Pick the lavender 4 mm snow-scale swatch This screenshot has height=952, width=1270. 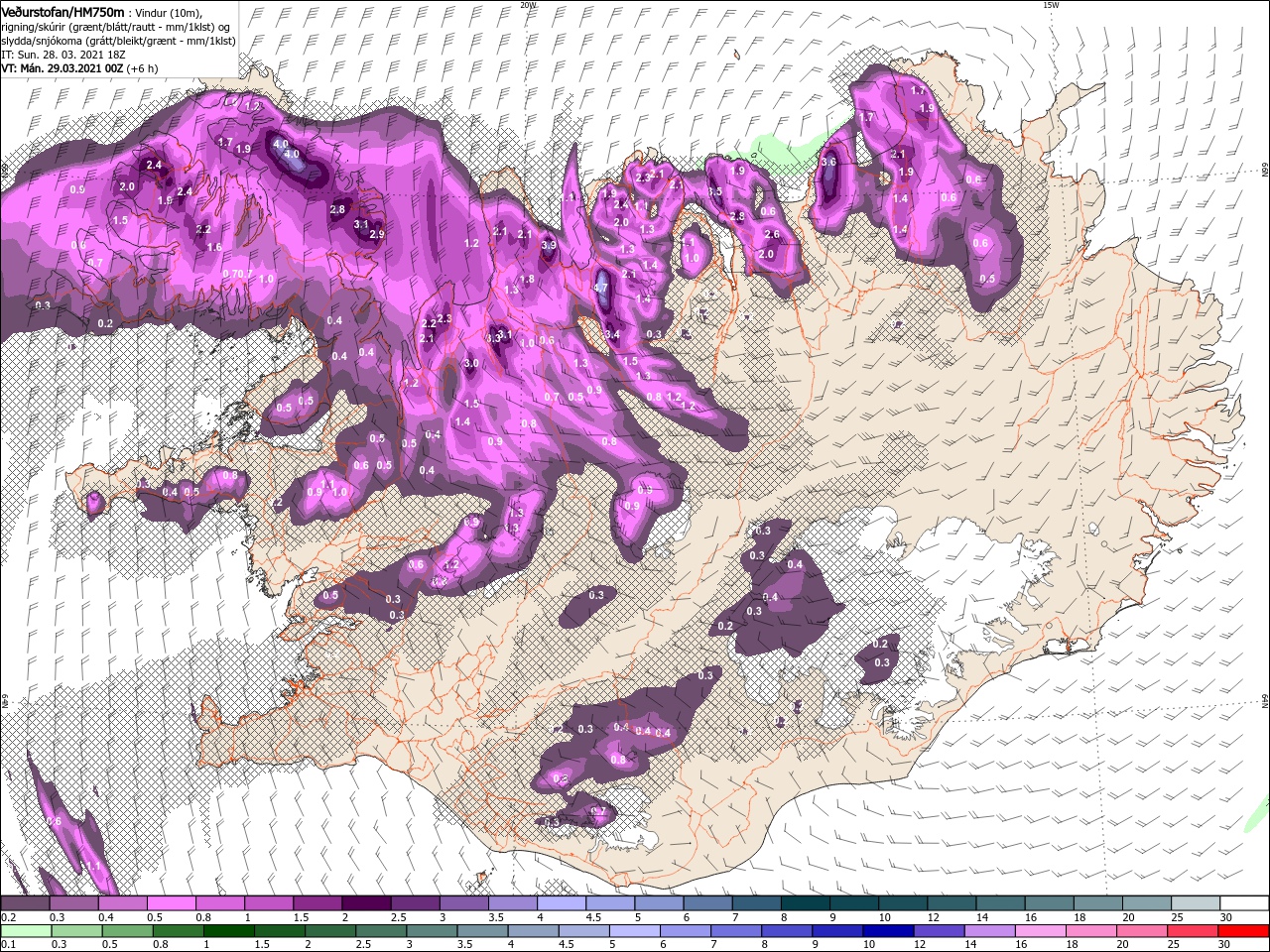click(x=561, y=903)
